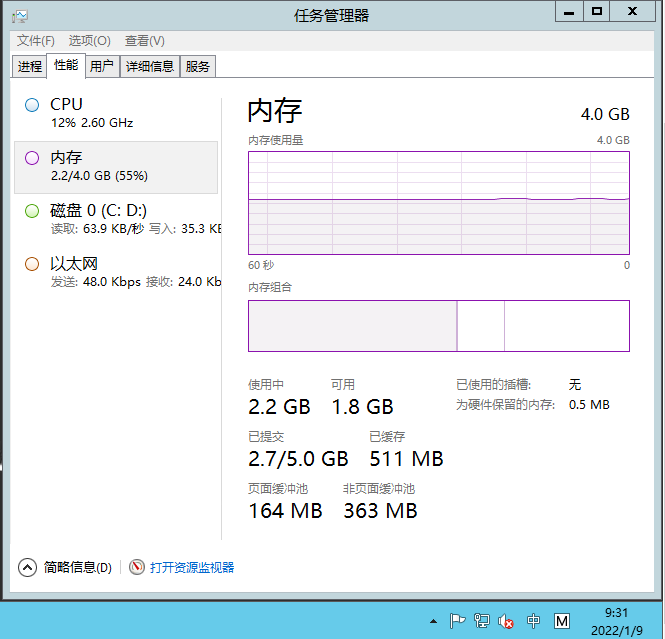The width and height of the screenshot is (665, 639).
Task: Switch to the 详细信息 tab
Action: 150,67
